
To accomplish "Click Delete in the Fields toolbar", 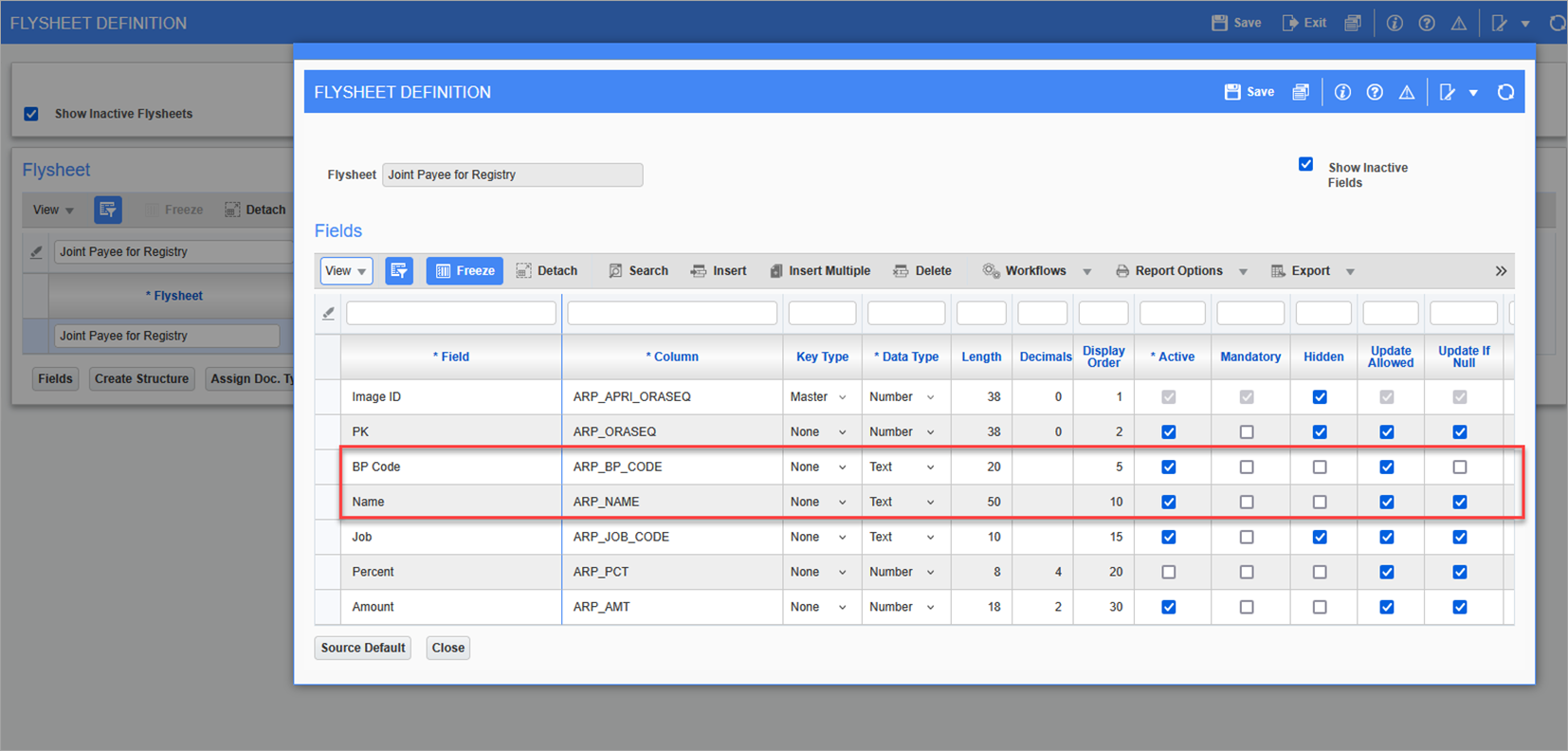I will click(x=922, y=271).
